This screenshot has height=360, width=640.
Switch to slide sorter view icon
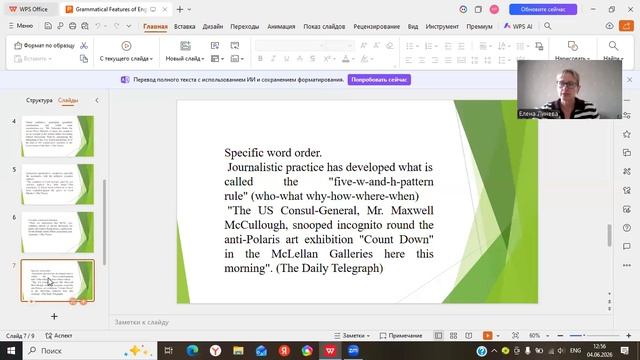coord(453,336)
